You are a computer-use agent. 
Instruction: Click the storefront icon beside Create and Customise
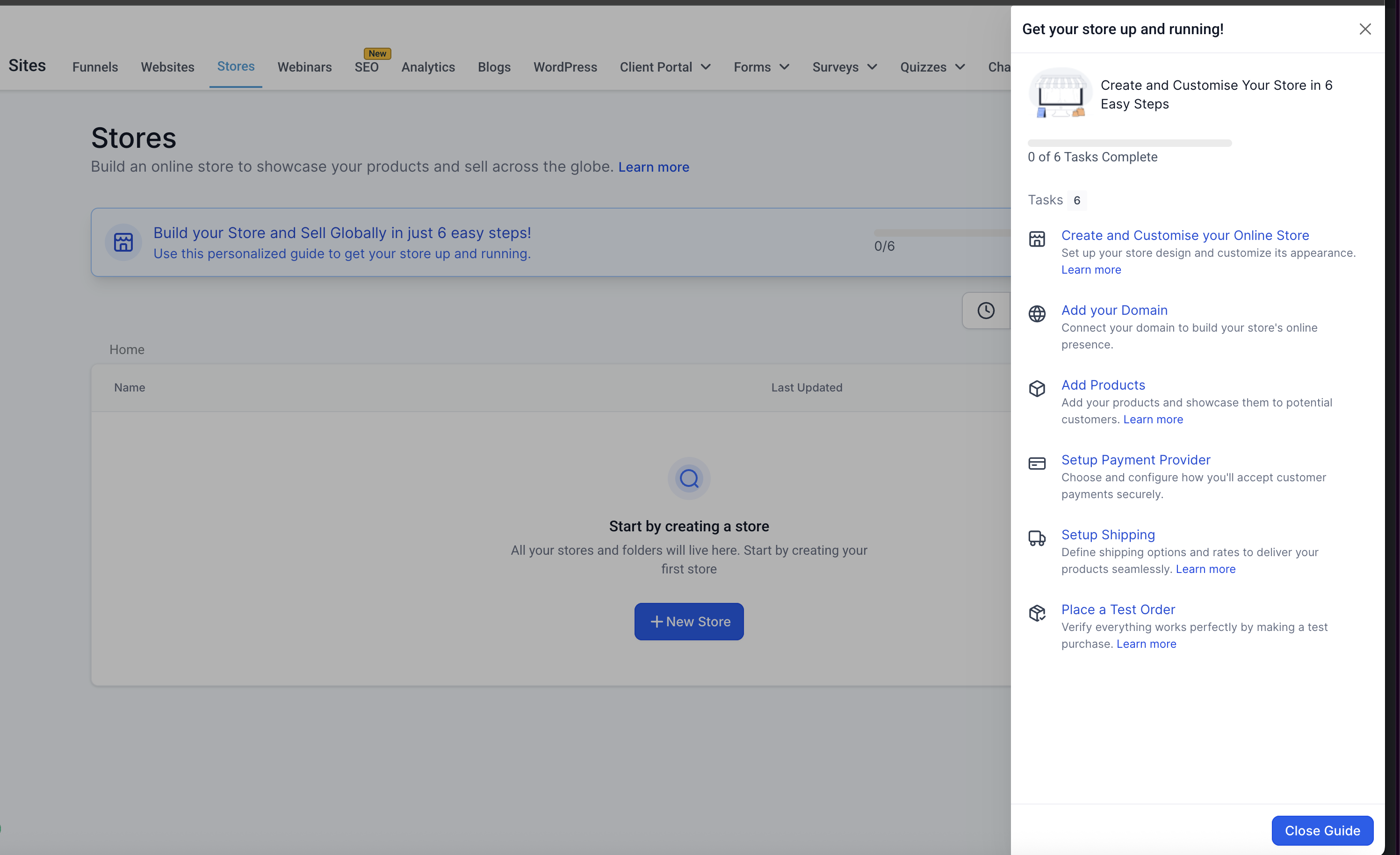[1036, 239]
